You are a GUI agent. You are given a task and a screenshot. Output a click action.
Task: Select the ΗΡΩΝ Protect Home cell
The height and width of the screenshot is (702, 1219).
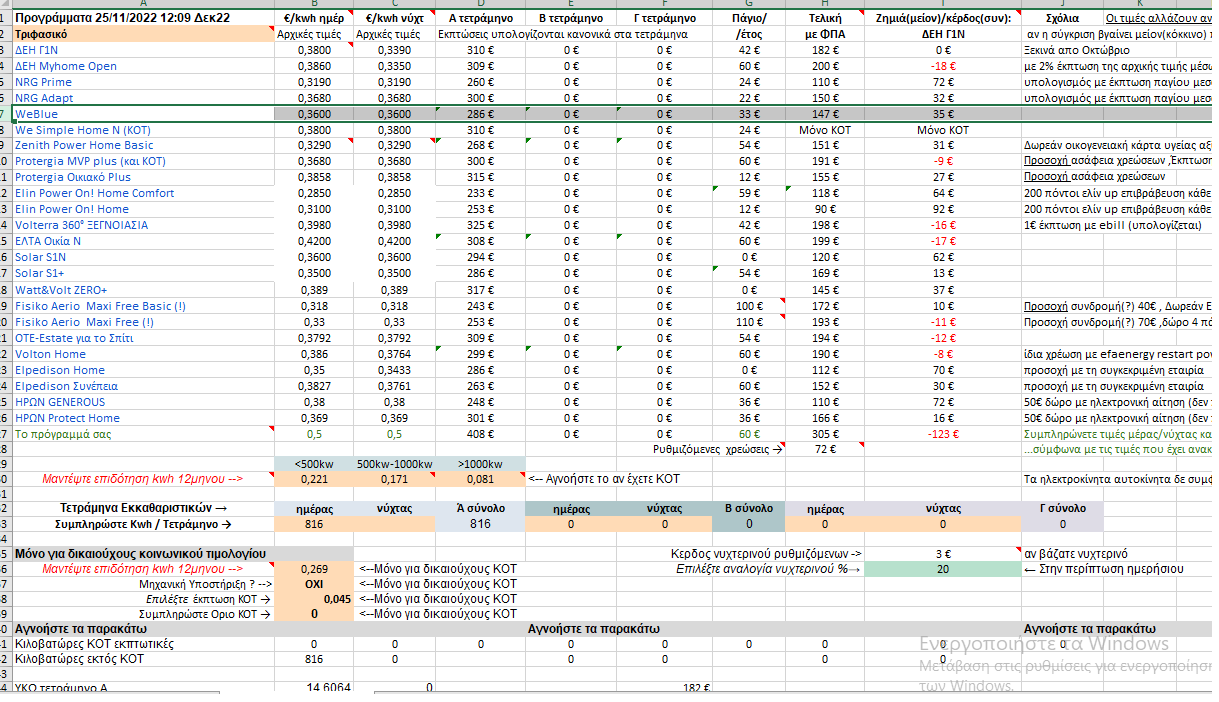[144, 418]
